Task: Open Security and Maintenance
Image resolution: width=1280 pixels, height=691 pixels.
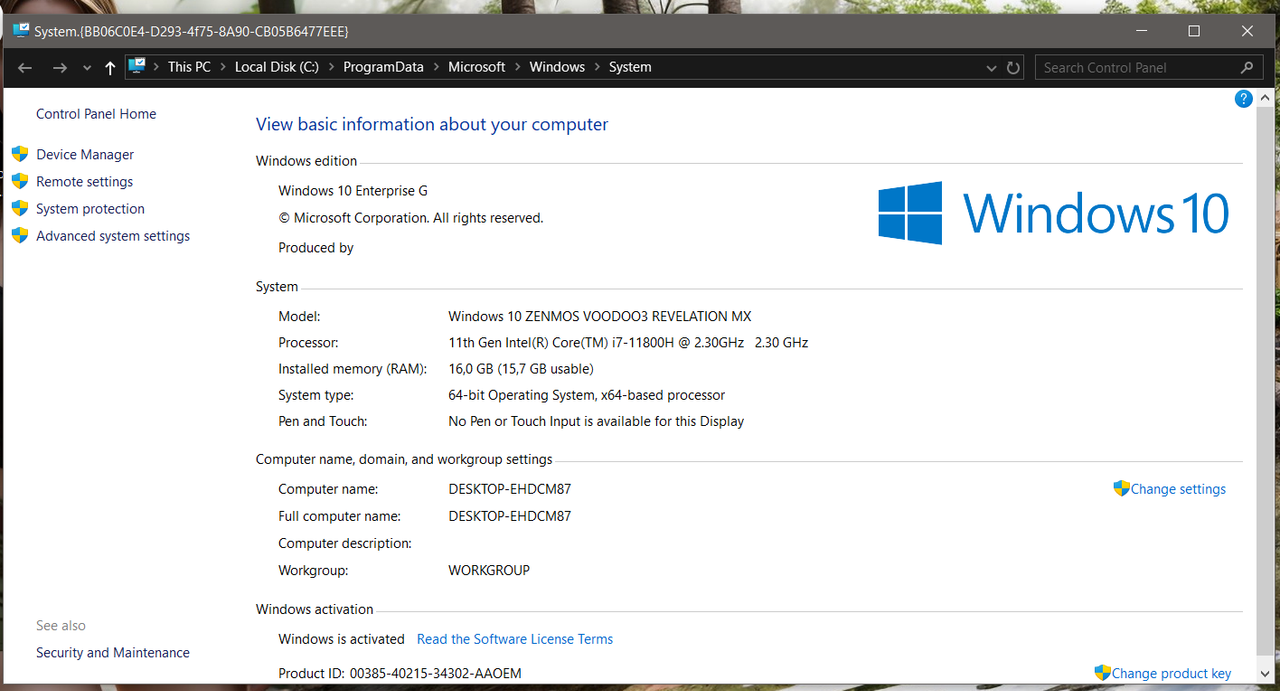Action: 113,652
